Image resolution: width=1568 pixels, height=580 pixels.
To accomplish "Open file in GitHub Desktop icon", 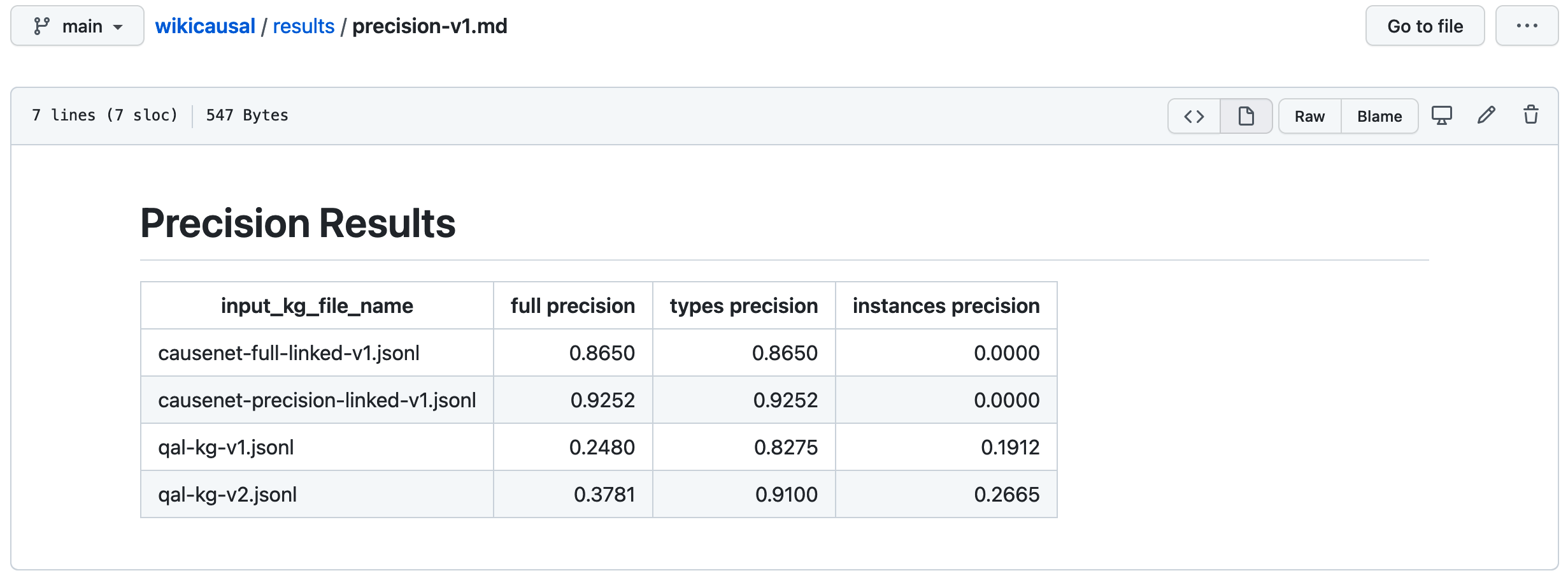I will coord(1442,116).
